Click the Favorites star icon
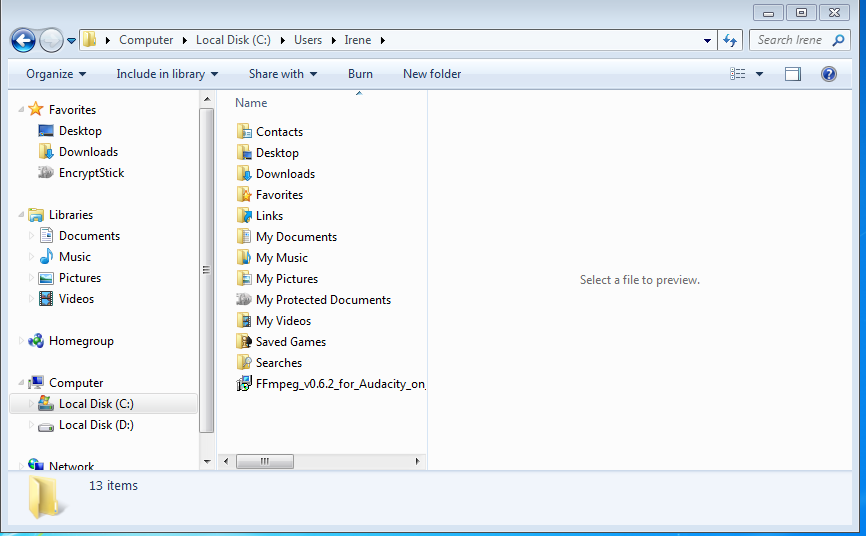The width and height of the screenshot is (866, 536). tap(36, 109)
